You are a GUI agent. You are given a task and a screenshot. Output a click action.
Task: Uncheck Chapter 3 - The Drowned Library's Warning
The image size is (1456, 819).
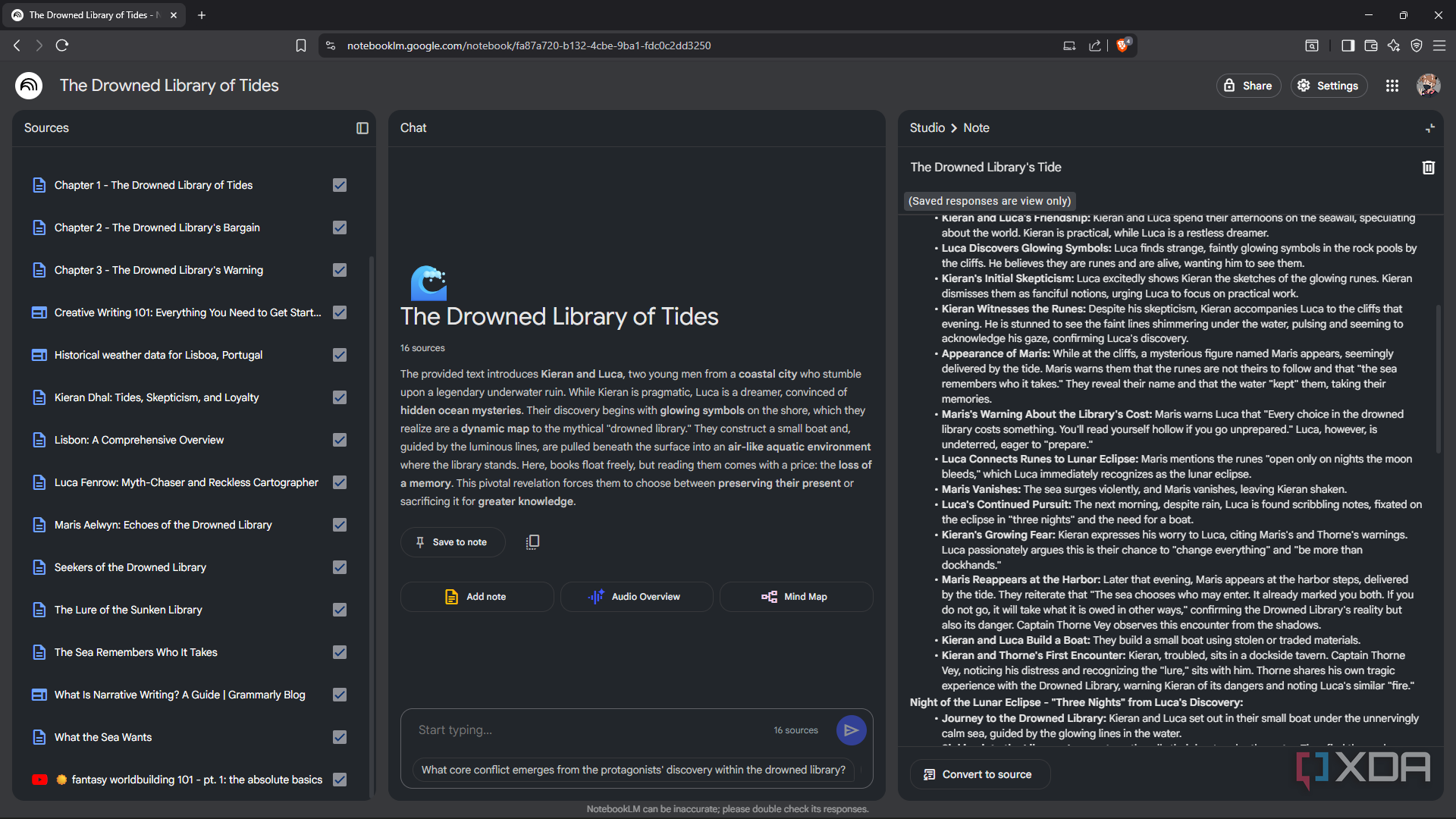(x=340, y=270)
